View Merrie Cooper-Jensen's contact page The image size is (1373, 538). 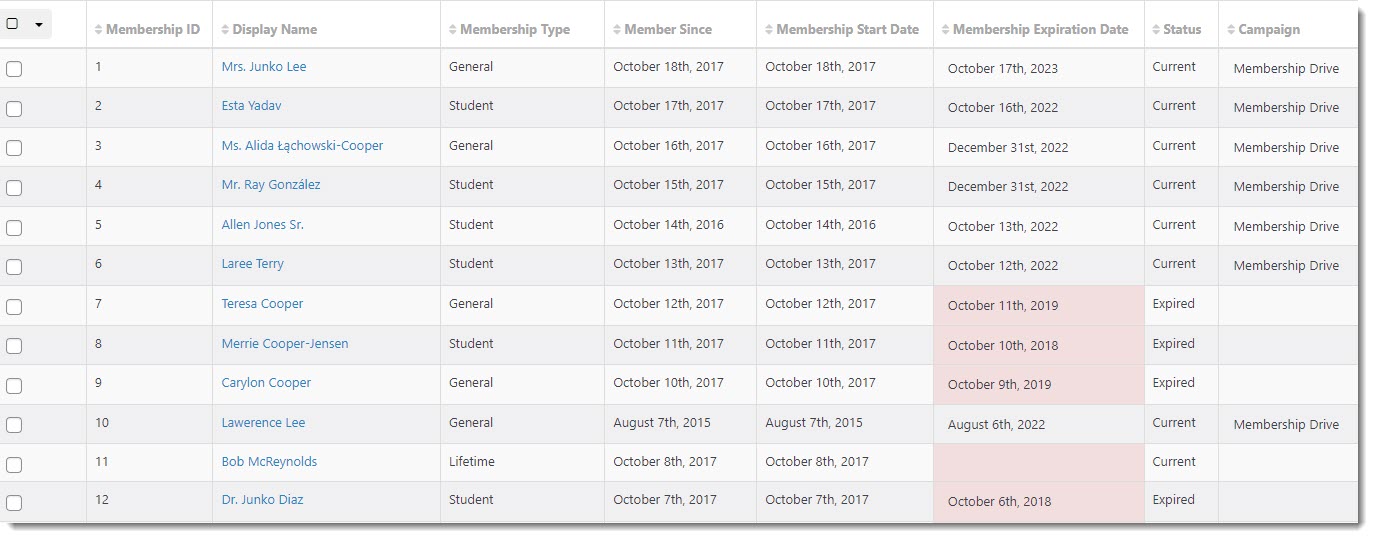pyautogui.click(x=285, y=344)
